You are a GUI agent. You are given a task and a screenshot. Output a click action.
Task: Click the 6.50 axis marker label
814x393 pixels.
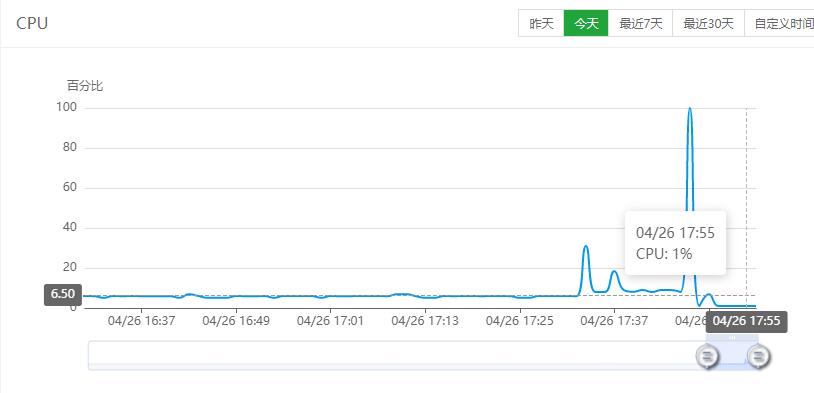pyautogui.click(x=63, y=294)
